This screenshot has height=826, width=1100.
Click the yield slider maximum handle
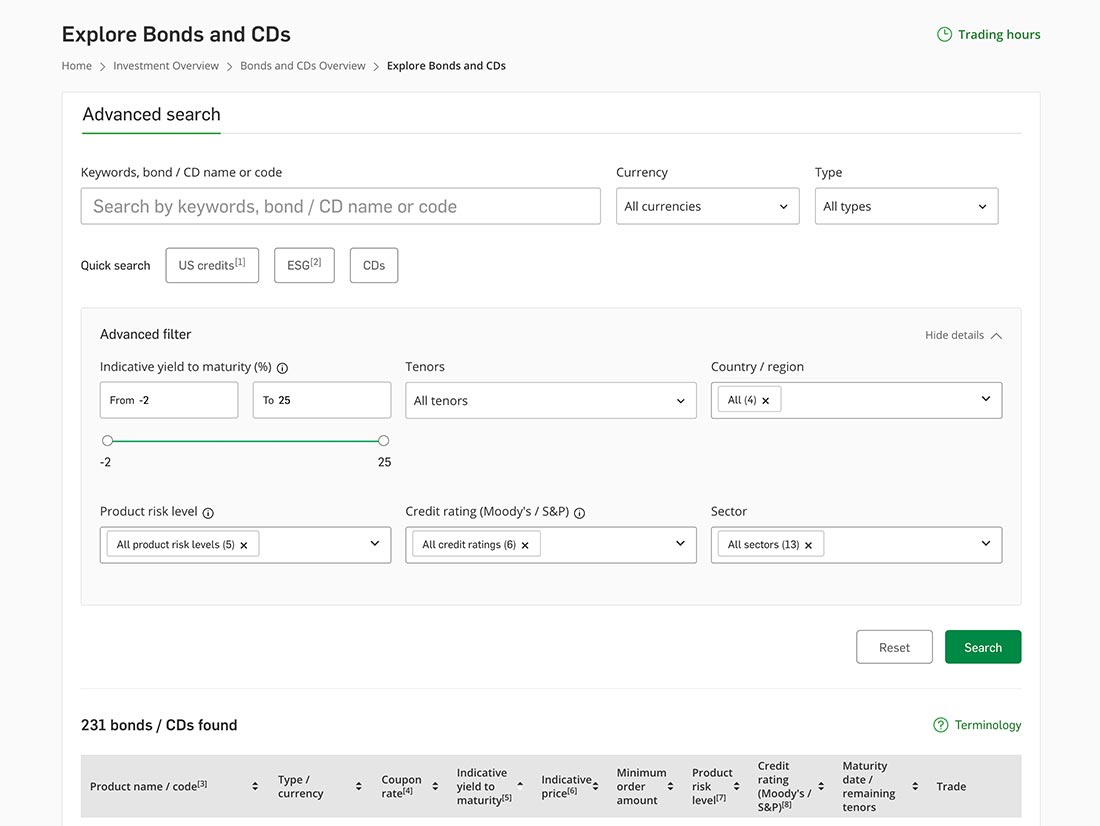click(x=383, y=441)
